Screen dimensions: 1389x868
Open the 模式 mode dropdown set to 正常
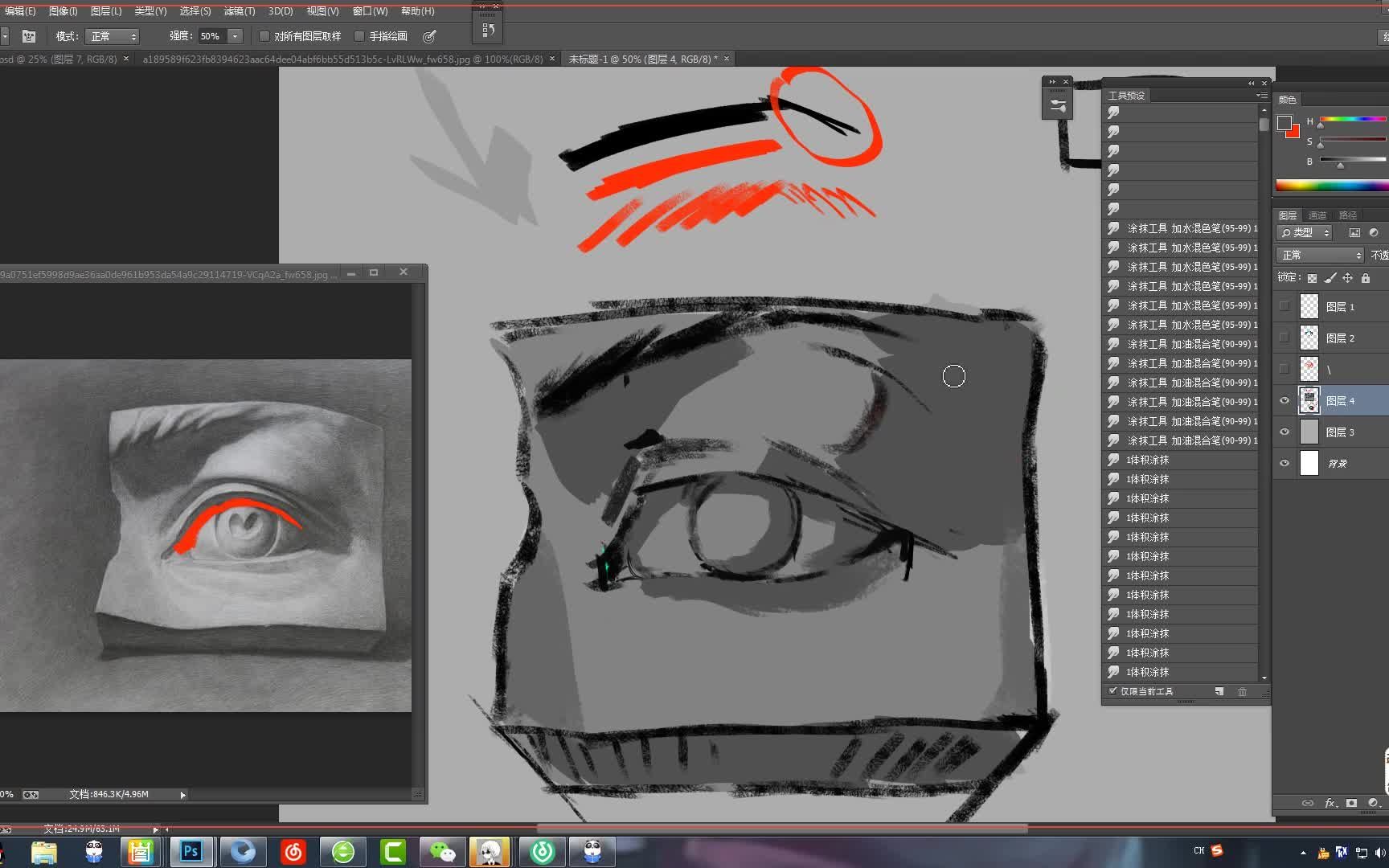tap(113, 36)
